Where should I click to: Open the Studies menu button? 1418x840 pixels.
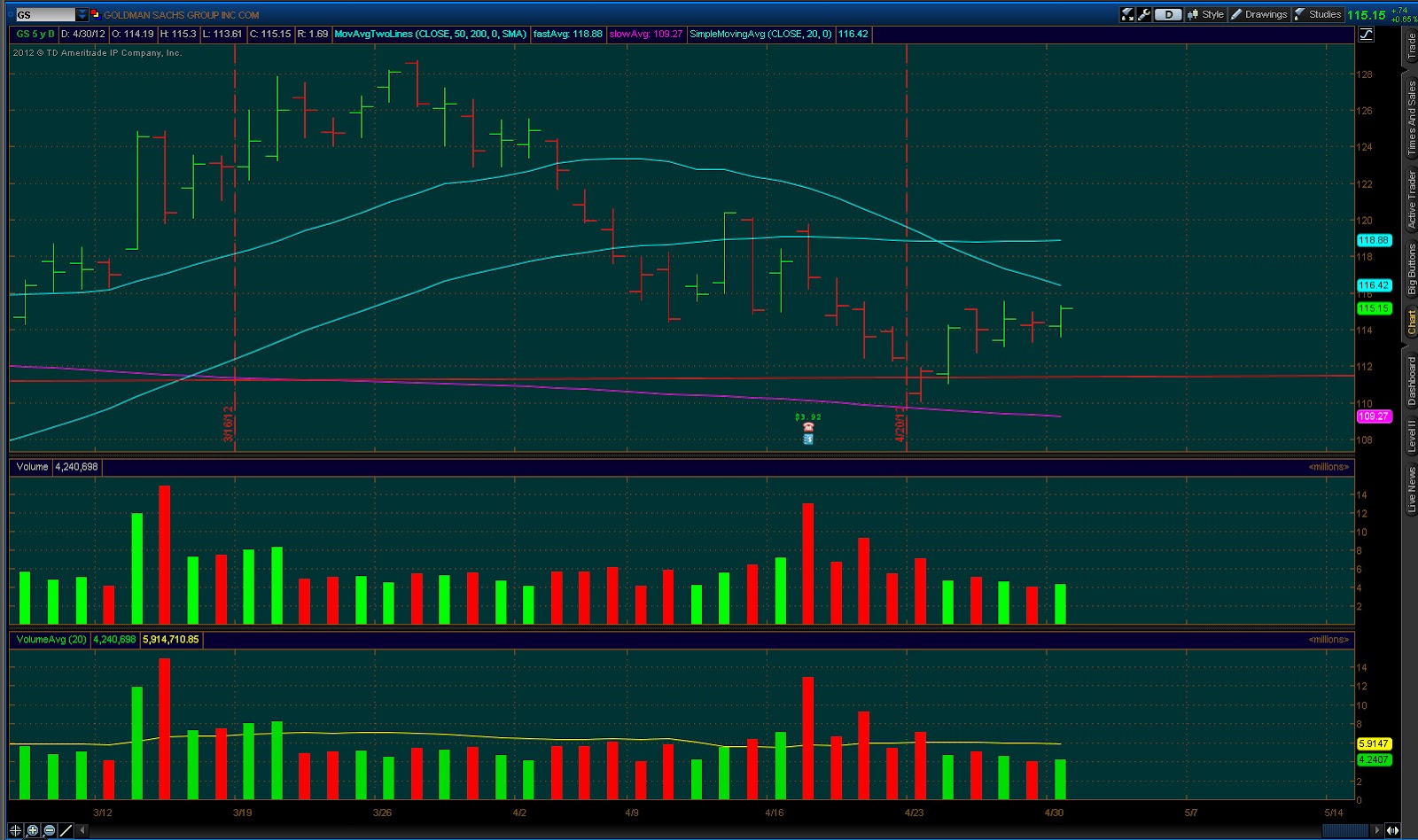[1318, 14]
